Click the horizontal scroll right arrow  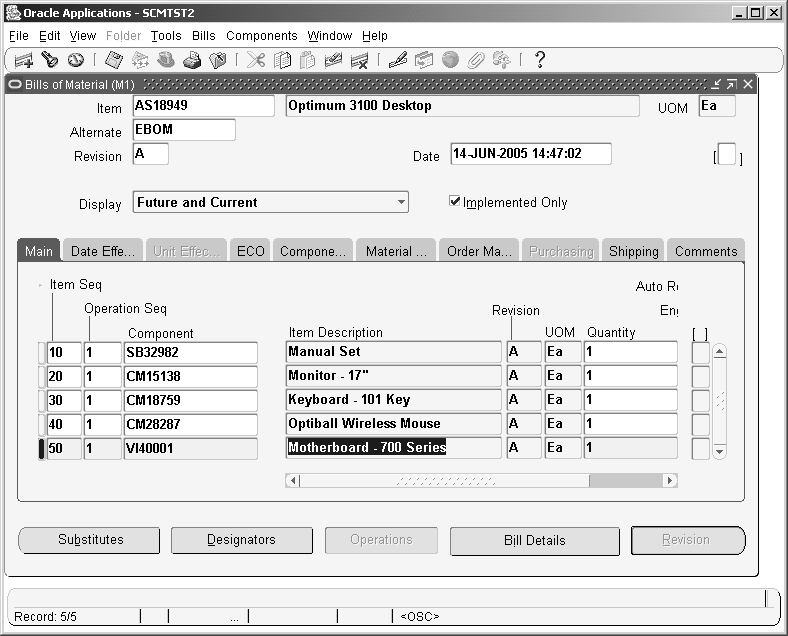[670, 480]
